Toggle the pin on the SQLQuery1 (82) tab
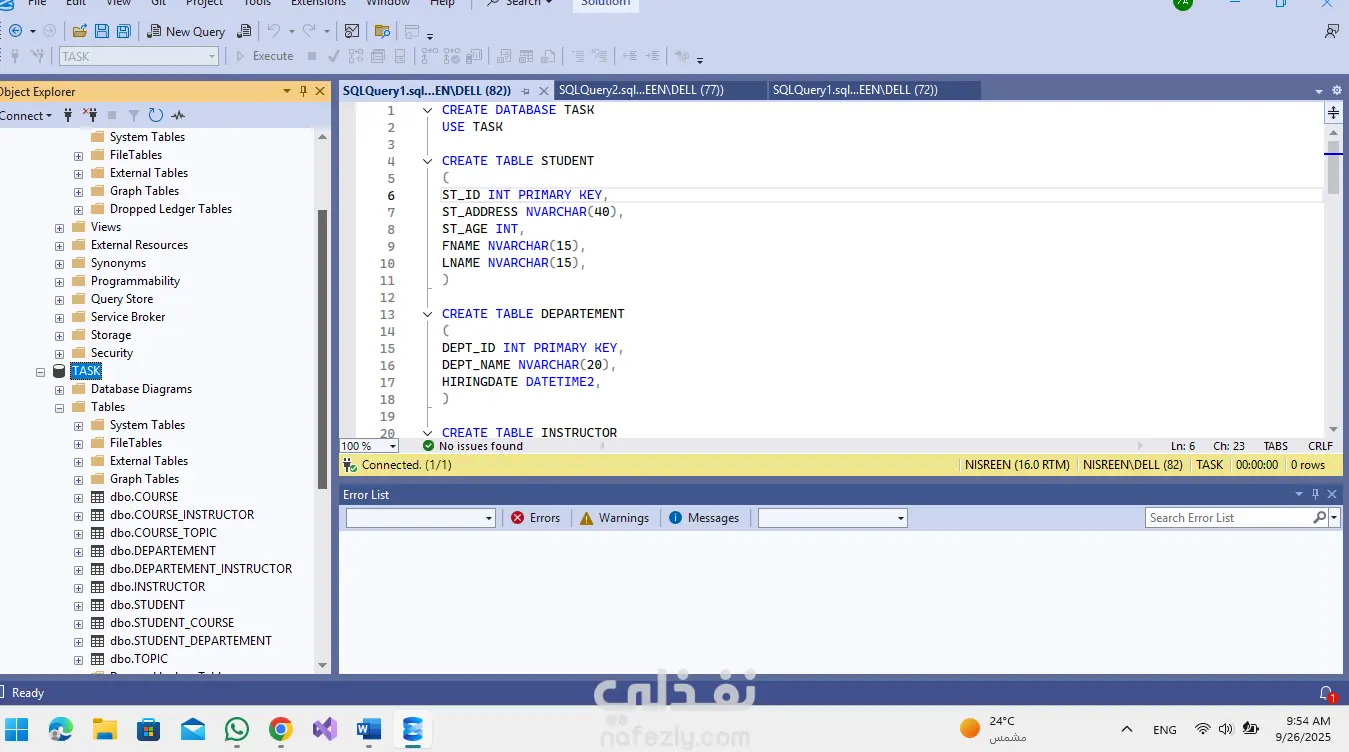Viewport: 1349px width, 752px height. (526, 91)
